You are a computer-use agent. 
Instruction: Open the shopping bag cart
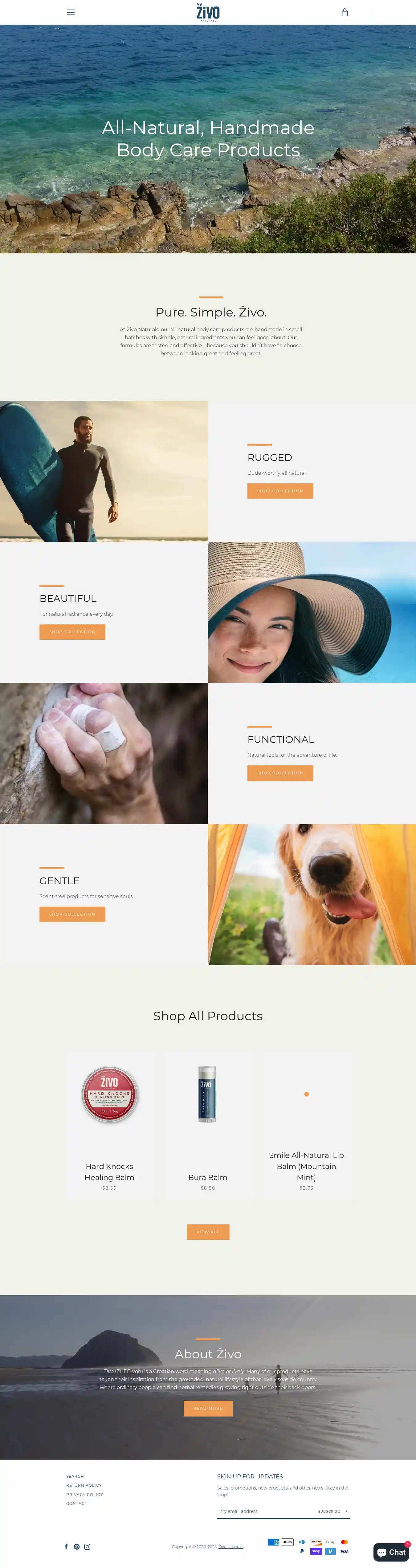(345, 12)
